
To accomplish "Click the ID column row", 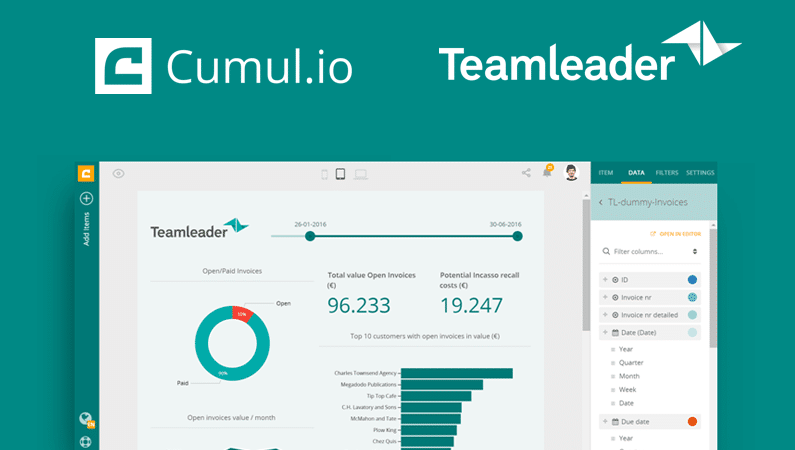I will [x=650, y=280].
